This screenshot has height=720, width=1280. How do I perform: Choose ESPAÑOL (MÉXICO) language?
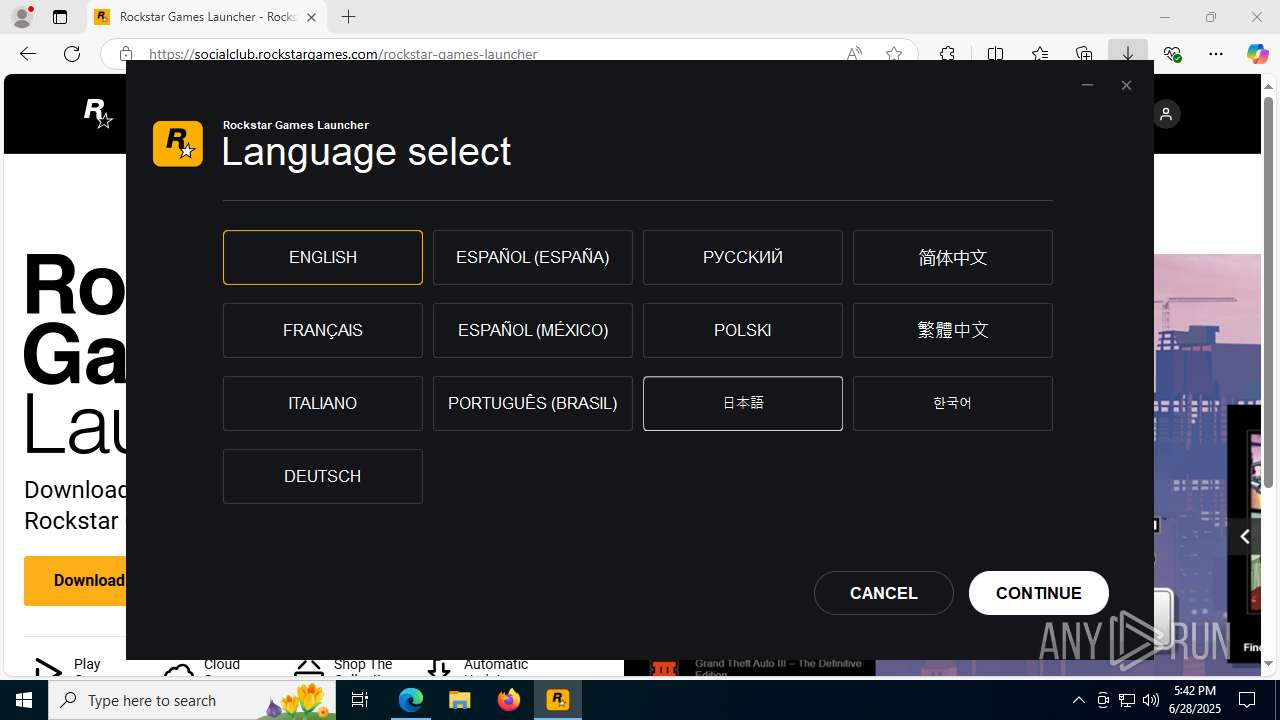533,330
